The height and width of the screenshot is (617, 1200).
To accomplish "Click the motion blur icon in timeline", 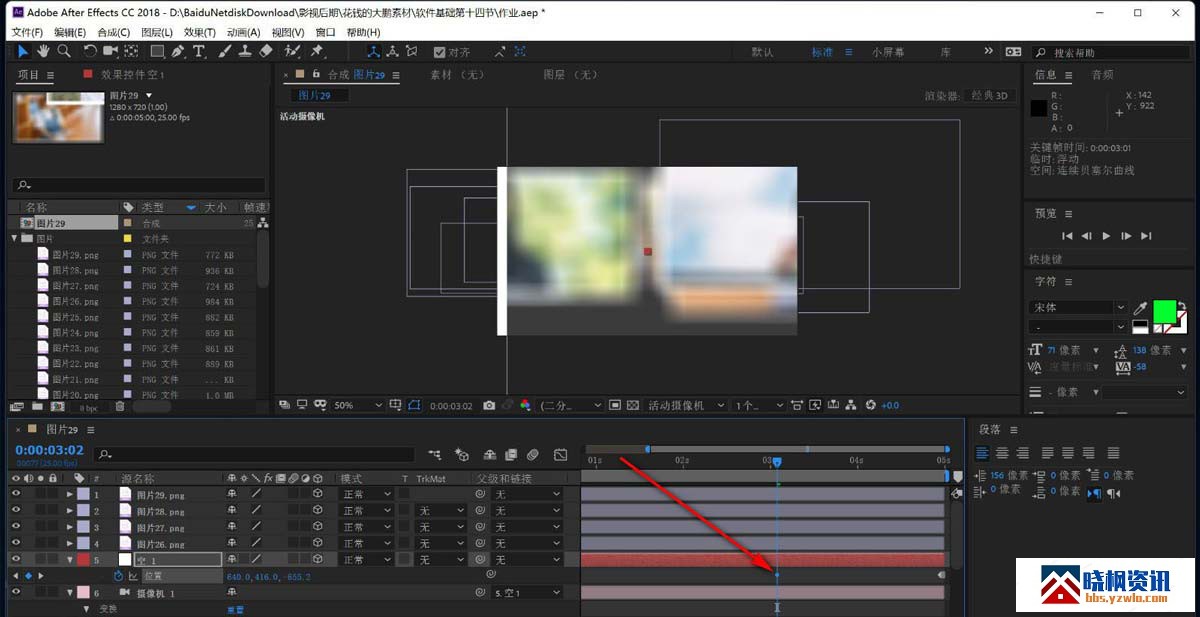I will point(533,455).
